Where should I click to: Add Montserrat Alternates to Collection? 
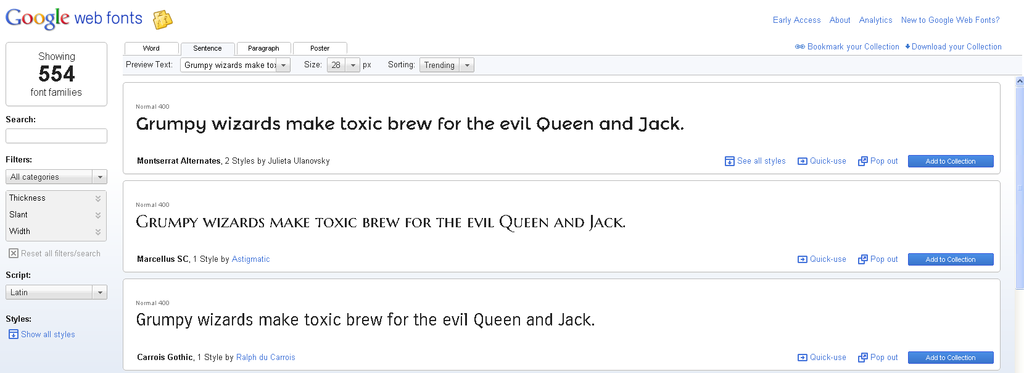click(x=950, y=161)
